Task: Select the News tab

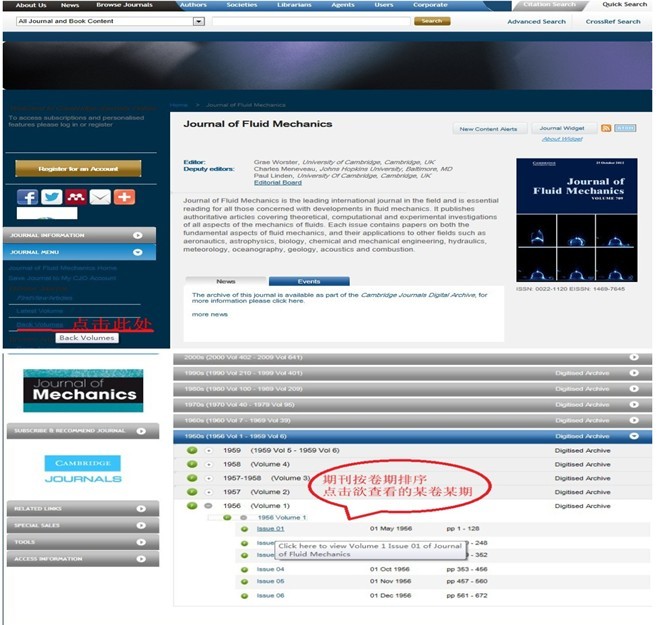Action: [x=226, y=281]
